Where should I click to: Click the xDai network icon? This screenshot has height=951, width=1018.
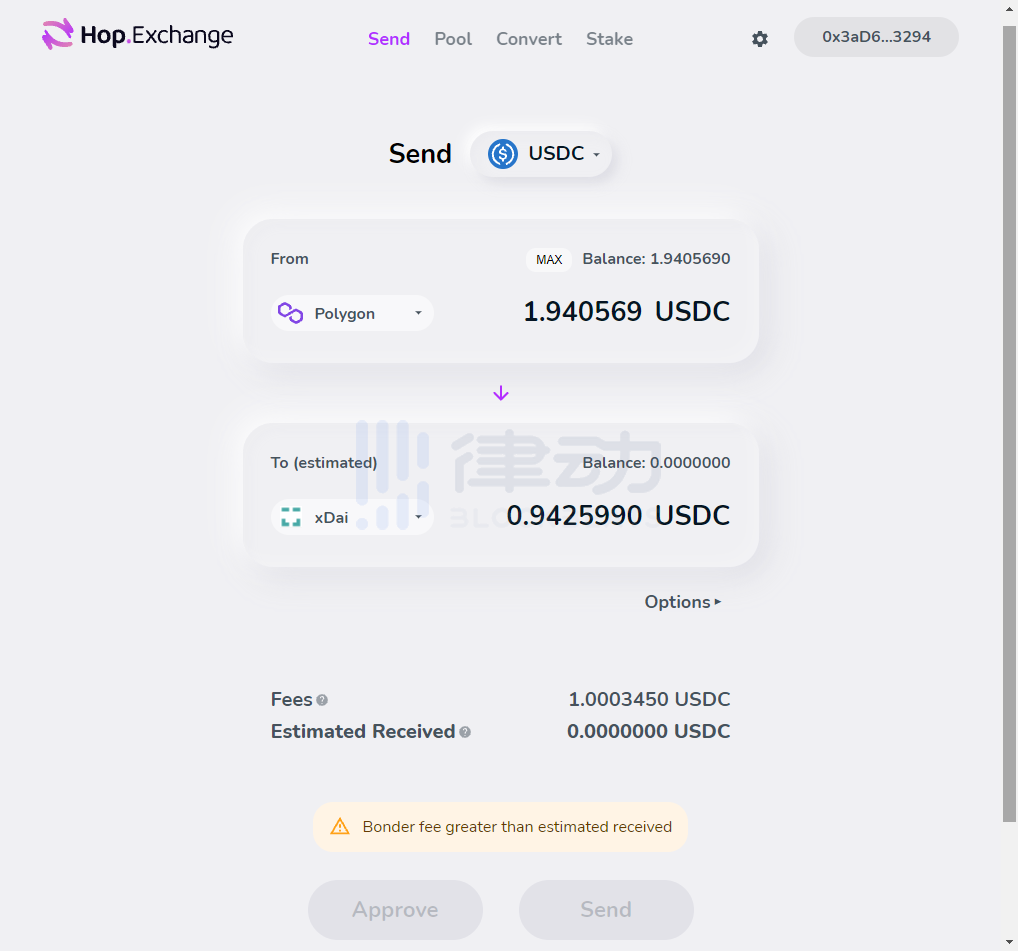point(291,517)
